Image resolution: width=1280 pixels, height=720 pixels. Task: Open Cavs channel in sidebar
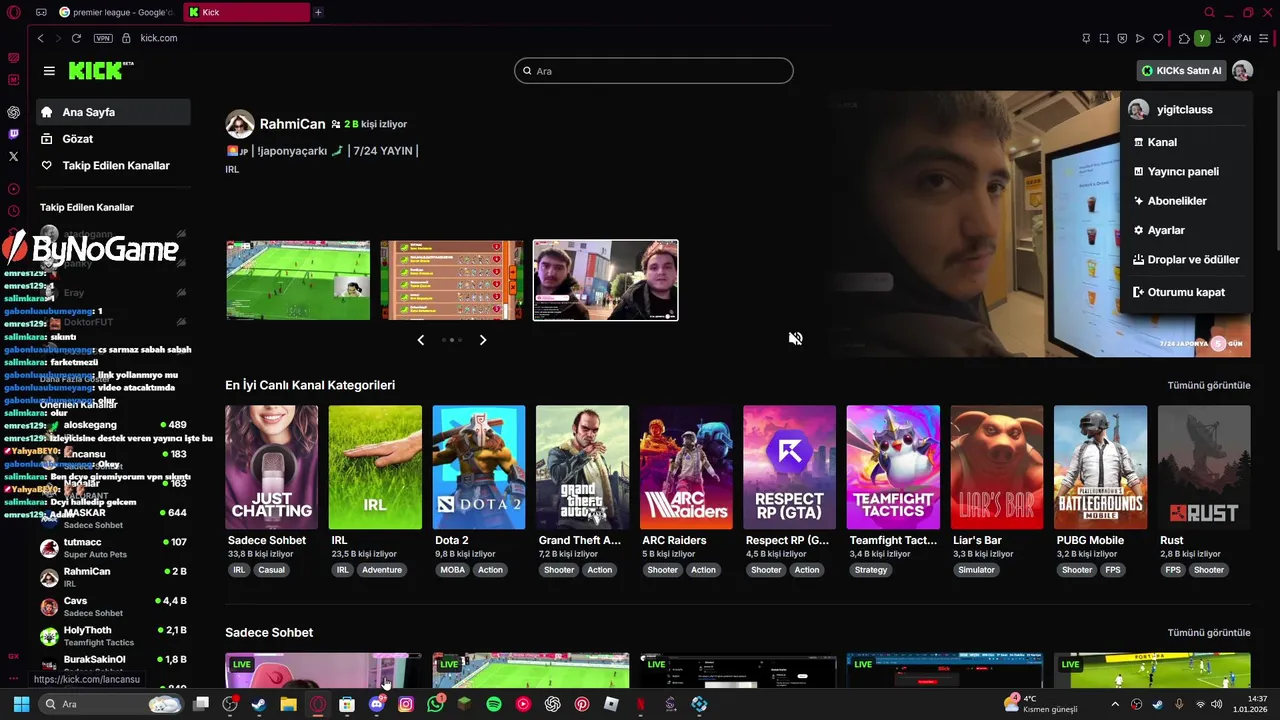pos(113,607)
